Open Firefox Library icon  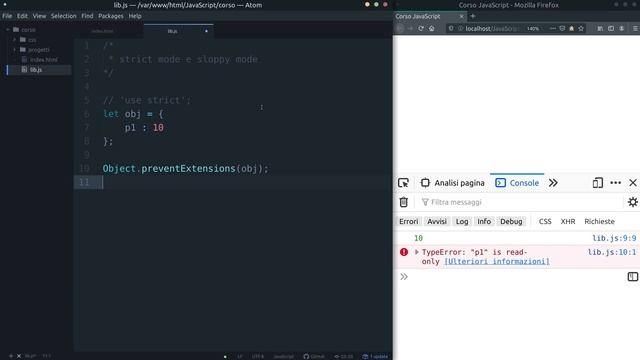pyautogui.click(x=600, y=29)
